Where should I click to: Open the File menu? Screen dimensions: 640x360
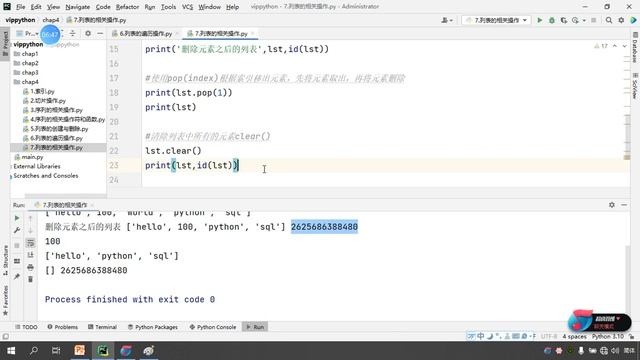[20, 7]
